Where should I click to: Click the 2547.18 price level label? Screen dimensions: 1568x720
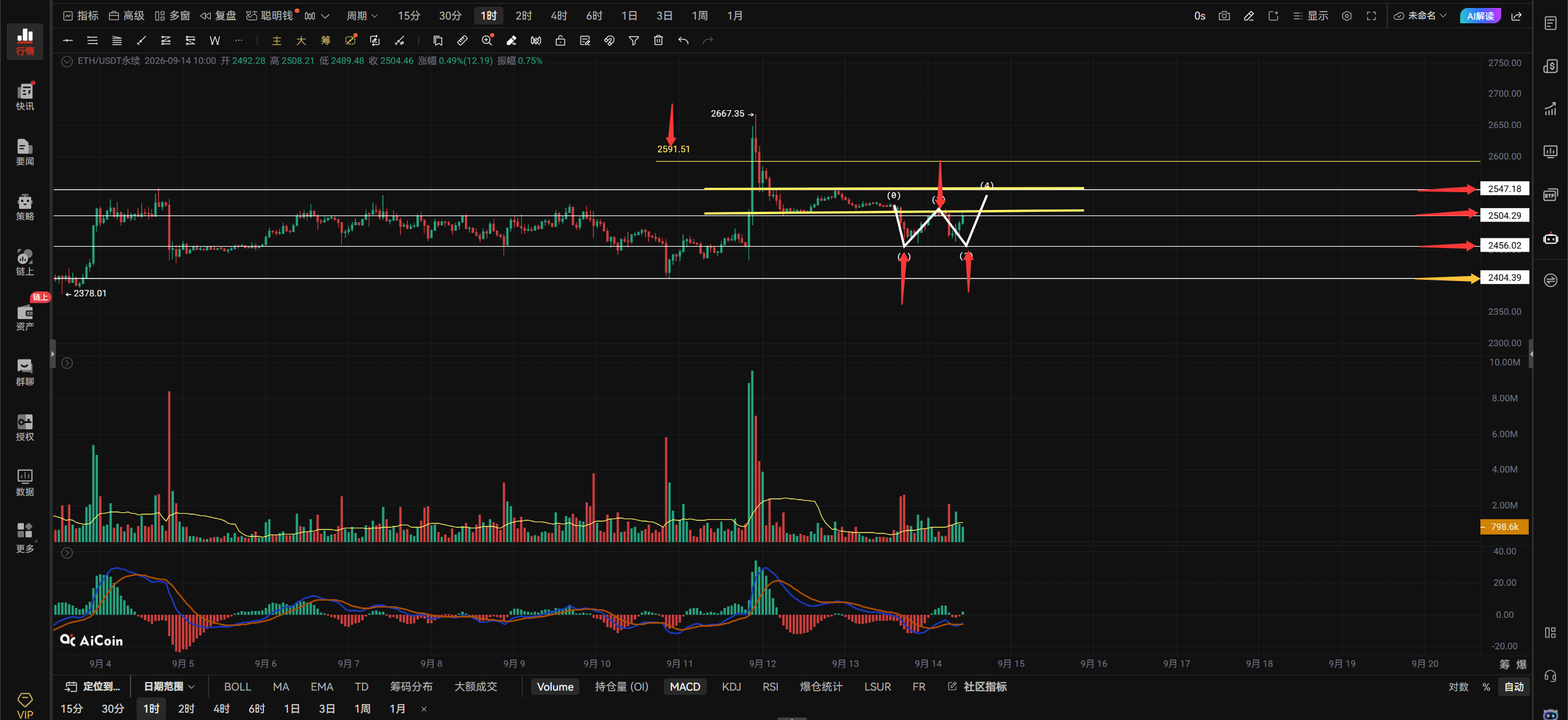[1504, 189]
